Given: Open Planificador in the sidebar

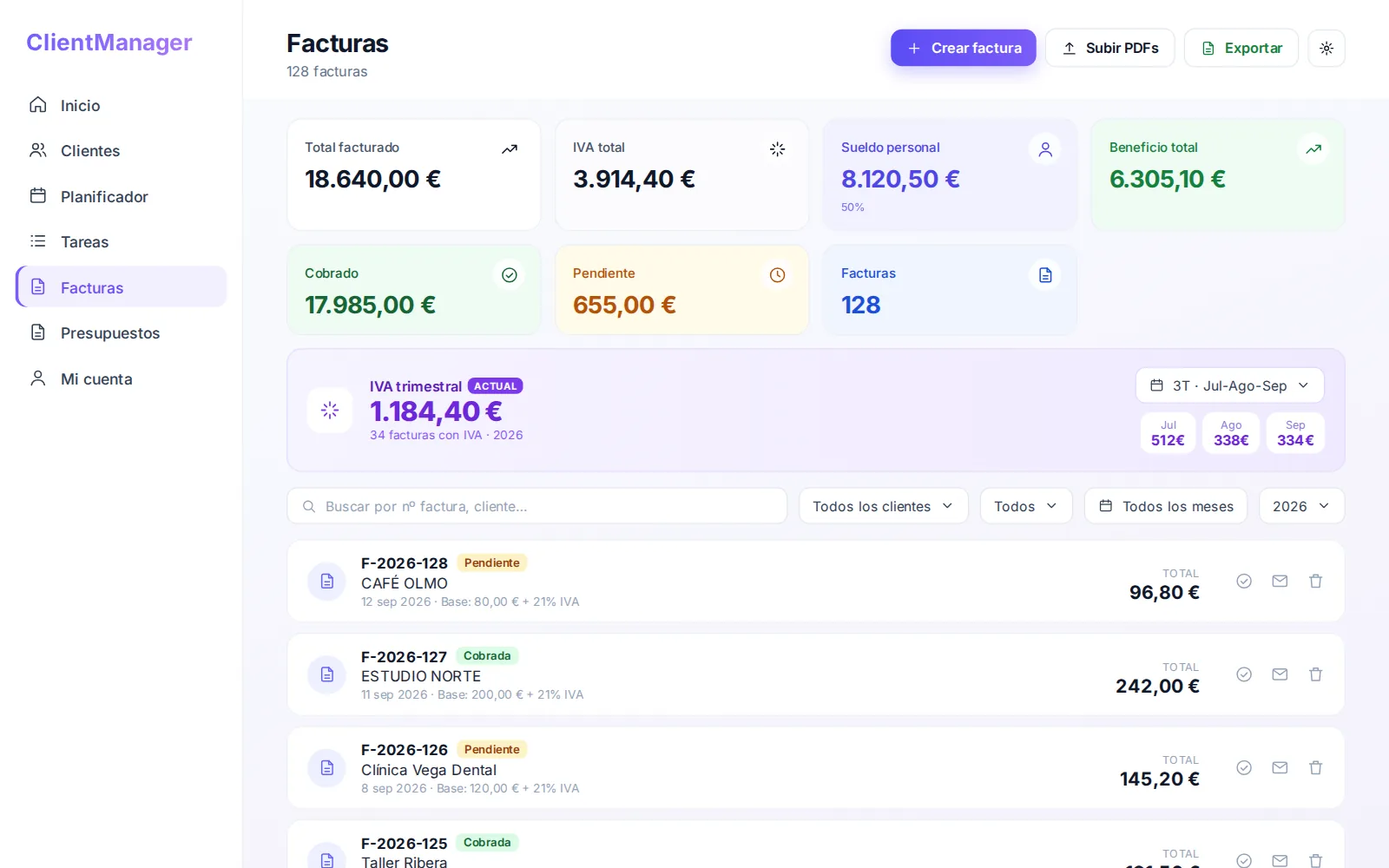Looking at the screenshot, I should (122, 196).
